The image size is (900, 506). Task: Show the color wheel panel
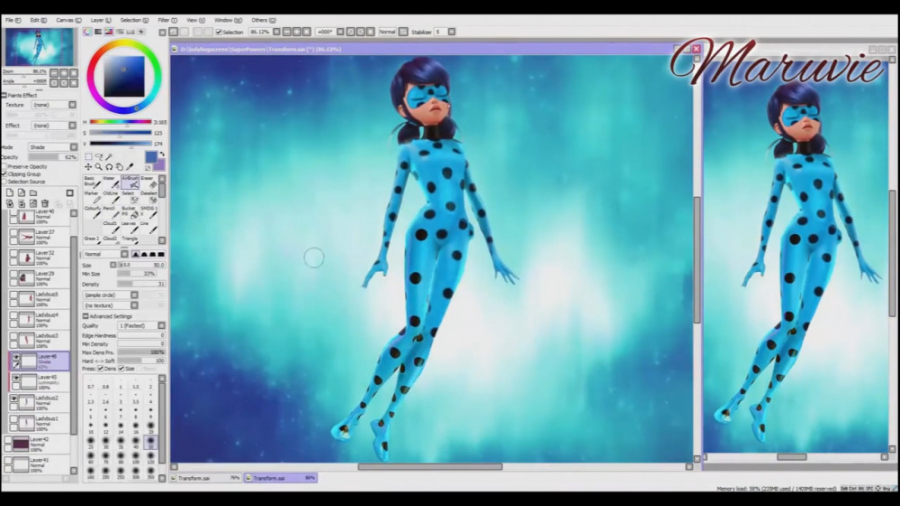87,32
